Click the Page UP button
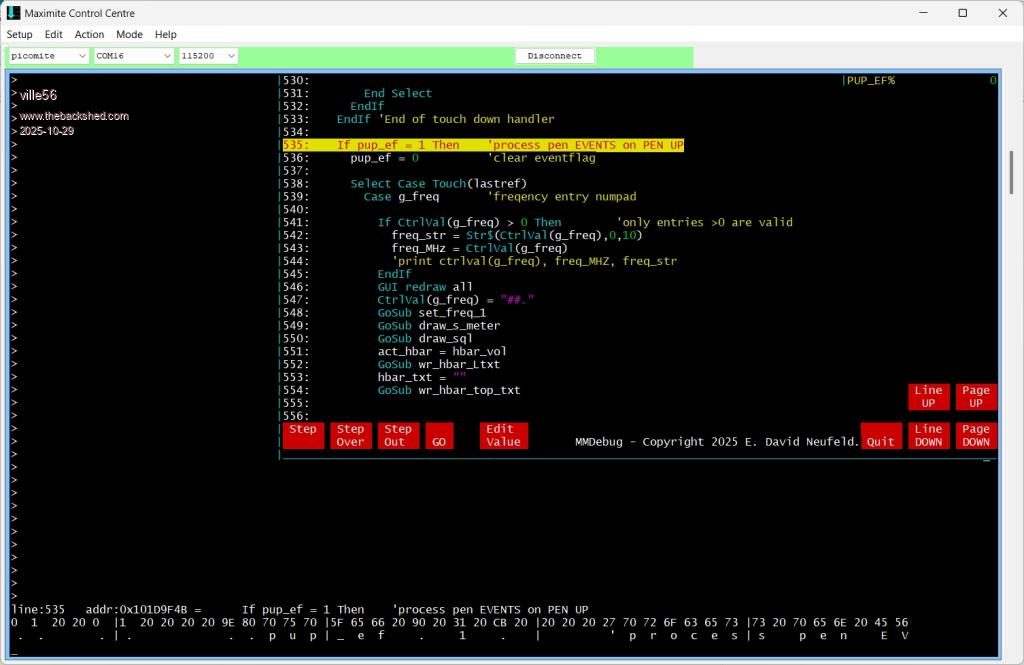 coord(975,397)
